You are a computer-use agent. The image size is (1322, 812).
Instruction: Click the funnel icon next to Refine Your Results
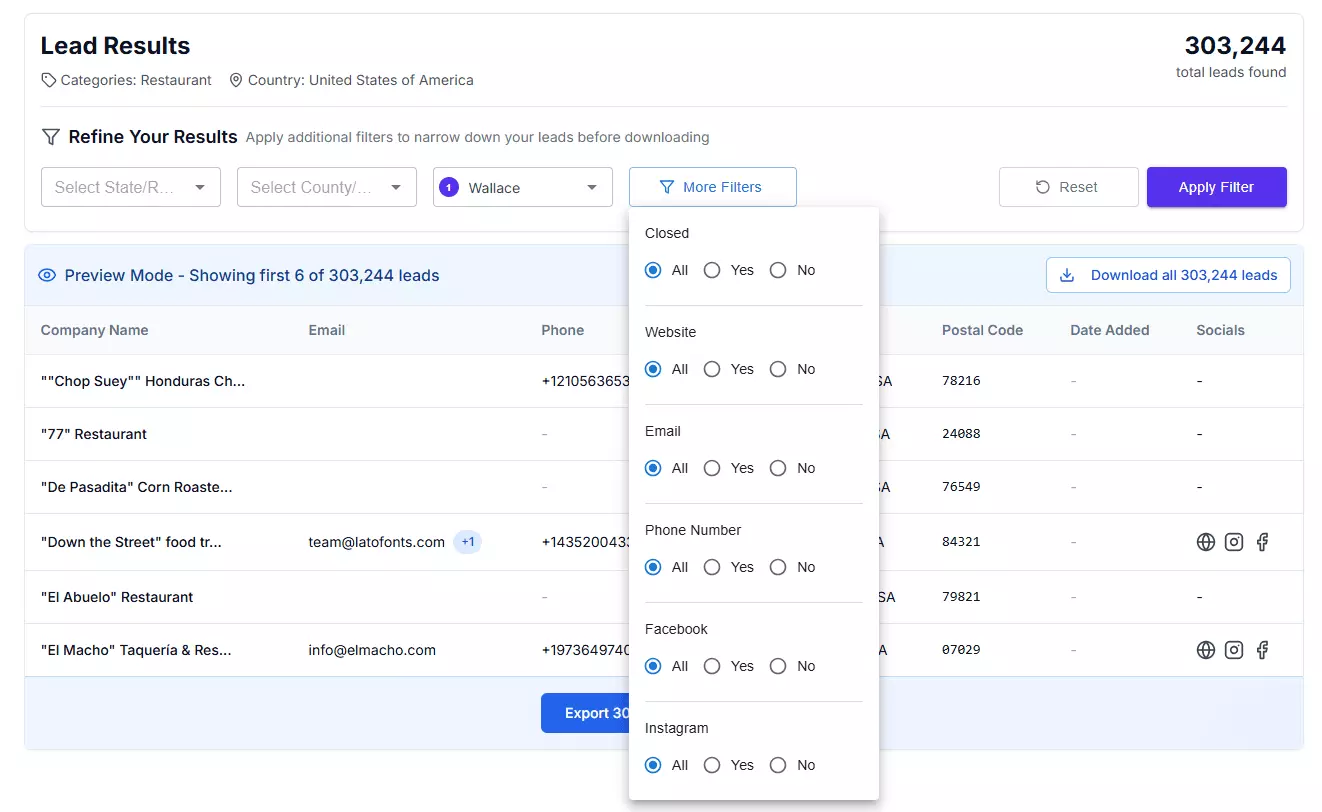(50, 137)
